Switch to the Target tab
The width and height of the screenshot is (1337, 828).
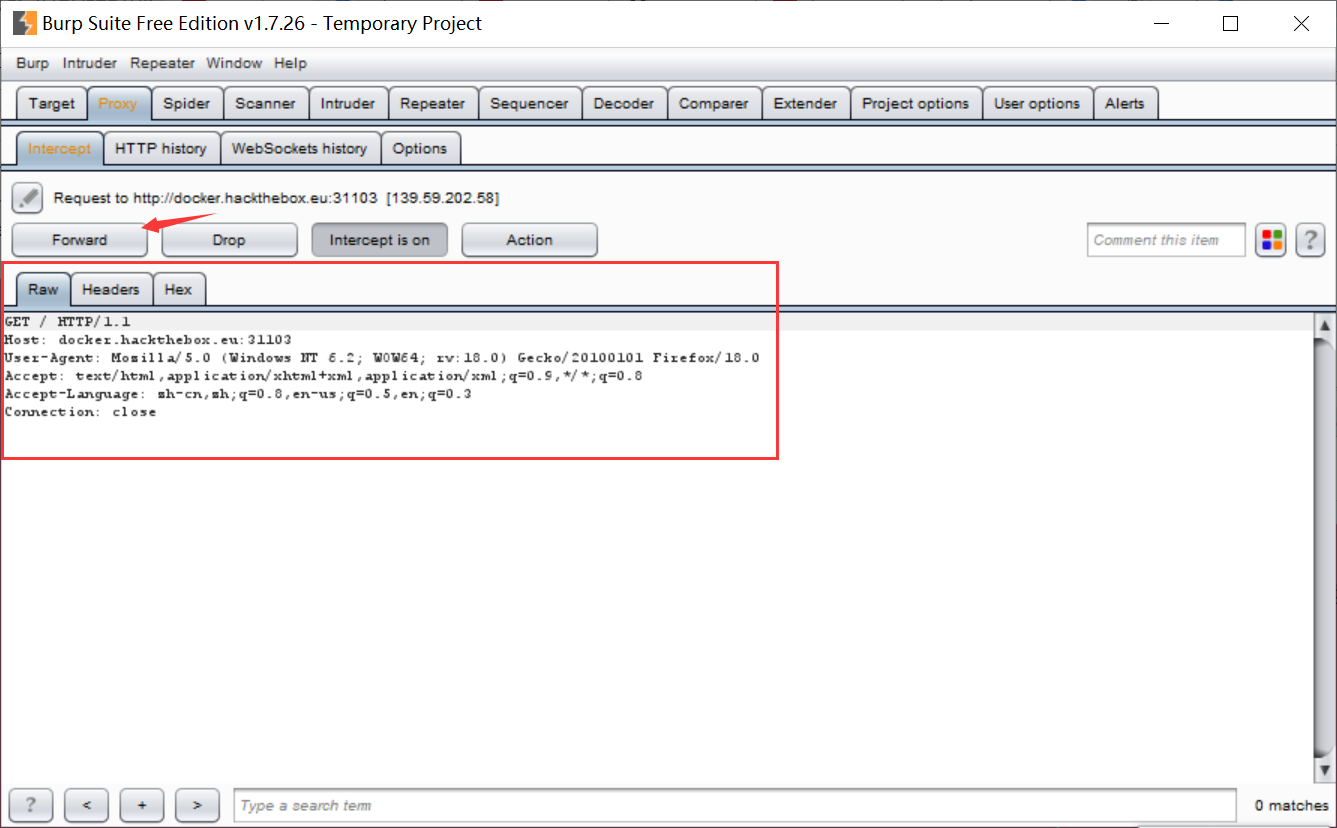(52, 103)
